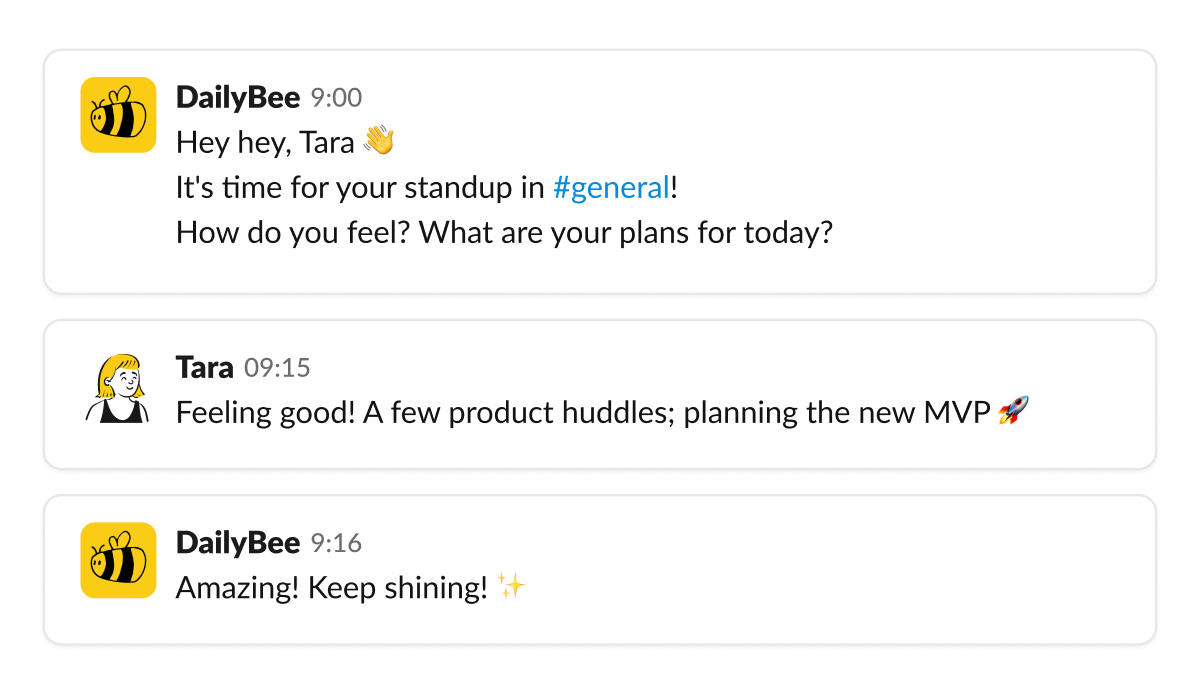
Task: Click the 09:15 timestamp next to Tara
Action: click(278, 368)
